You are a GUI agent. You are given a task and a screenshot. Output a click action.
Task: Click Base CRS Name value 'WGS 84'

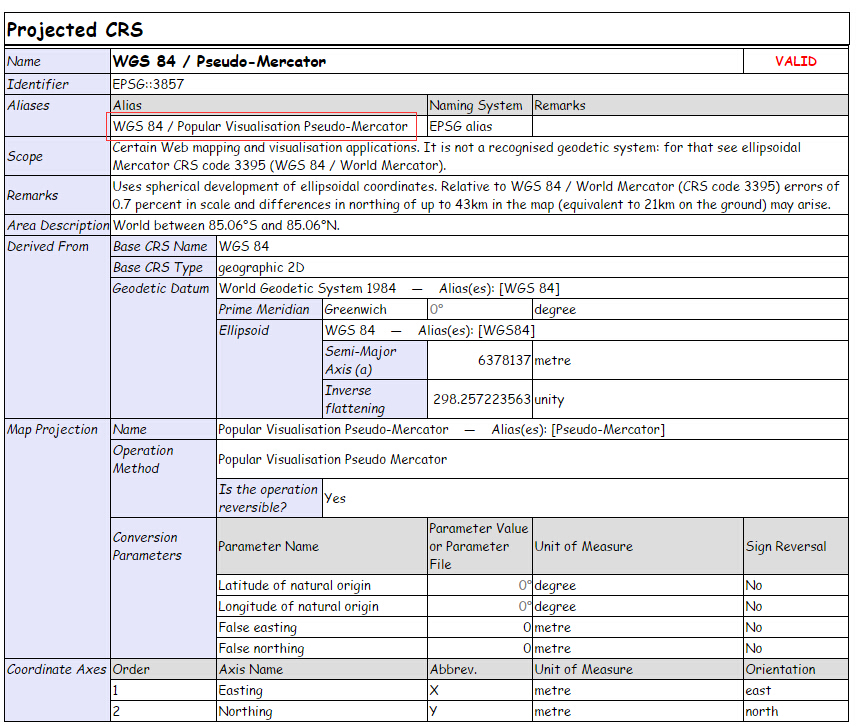coord(244,247)
